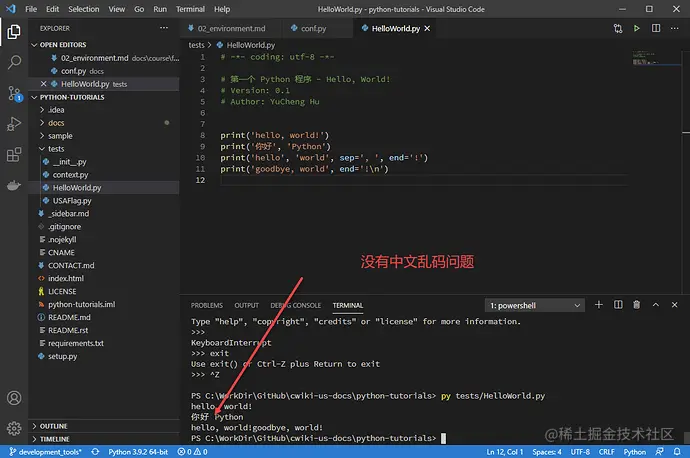
Task: Place cursor on empty line 12
Action: pos(423,180)
